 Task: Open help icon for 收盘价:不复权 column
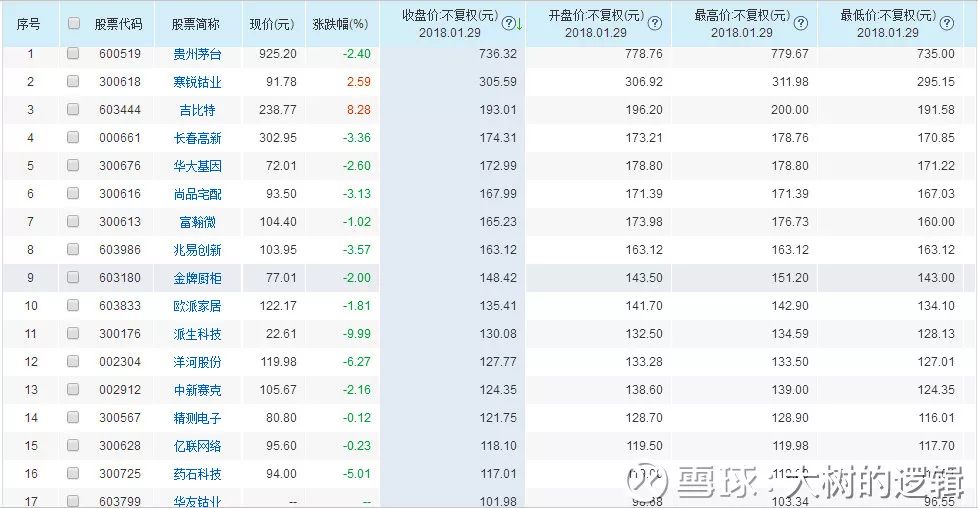(x=509, y=24)
